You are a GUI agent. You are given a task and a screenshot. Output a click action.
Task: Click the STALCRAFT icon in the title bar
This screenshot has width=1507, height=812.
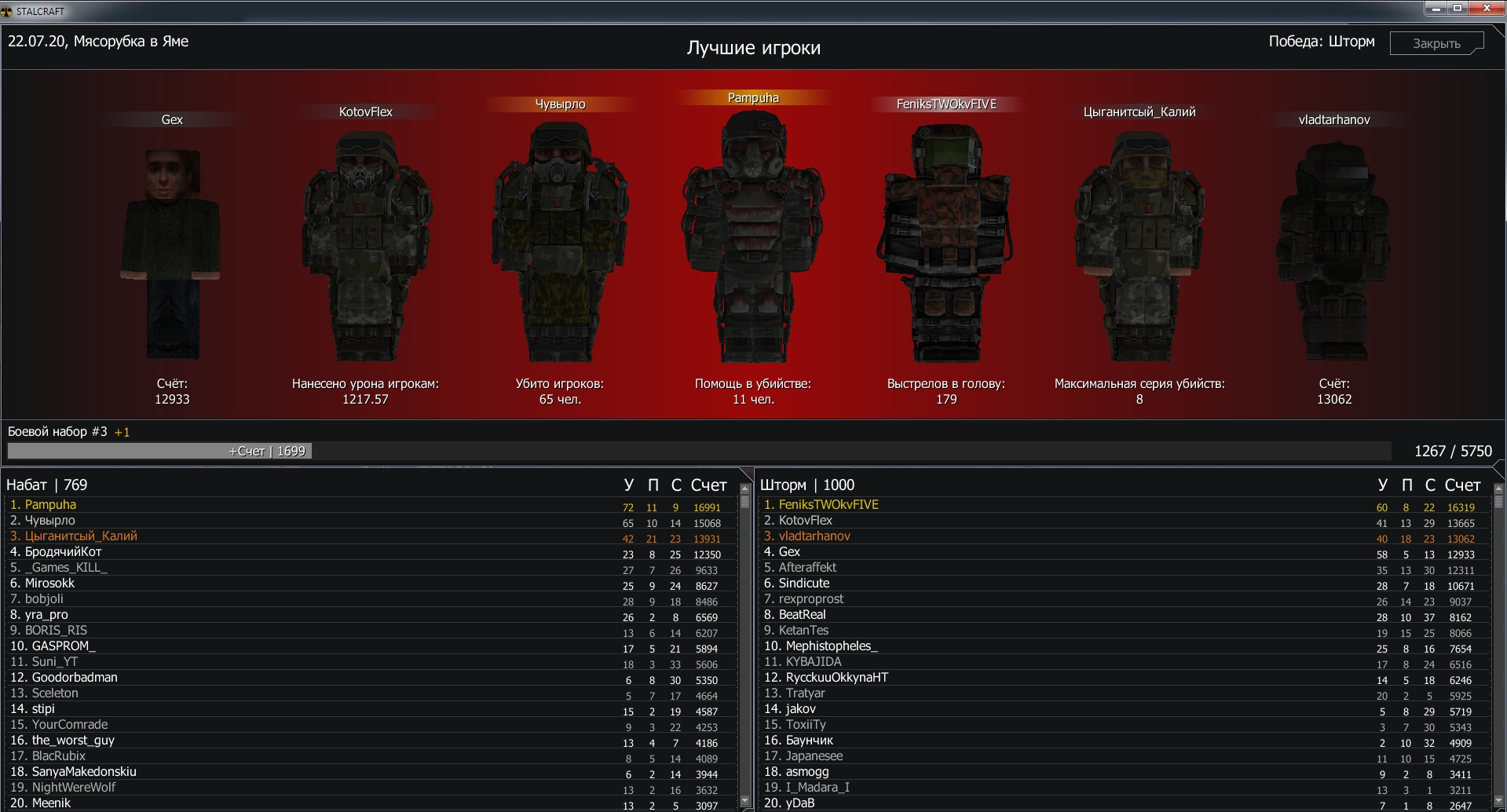(7, 11)
